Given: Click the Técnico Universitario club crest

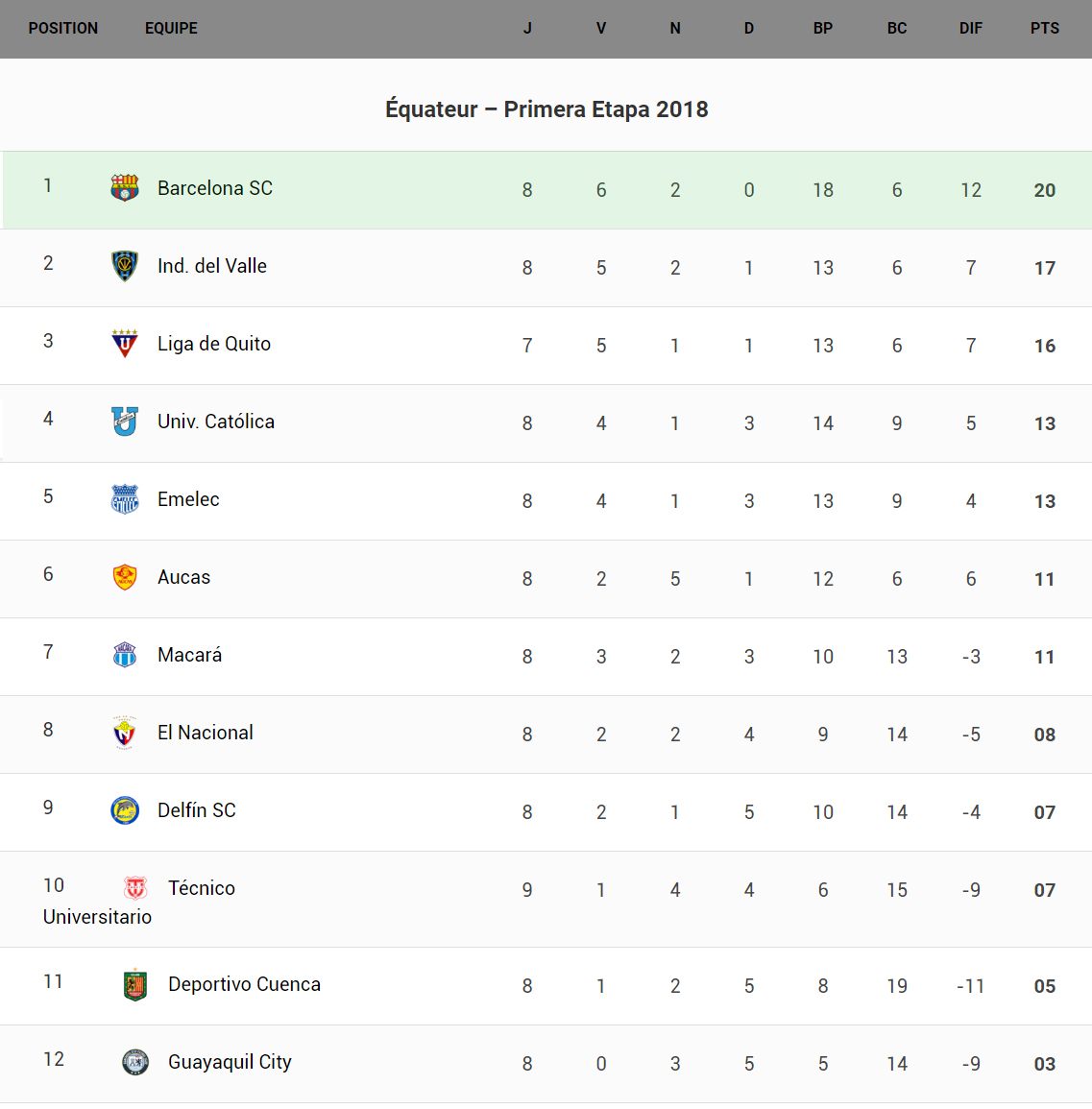Looking at the screenshot, I should tap(135, 887).
